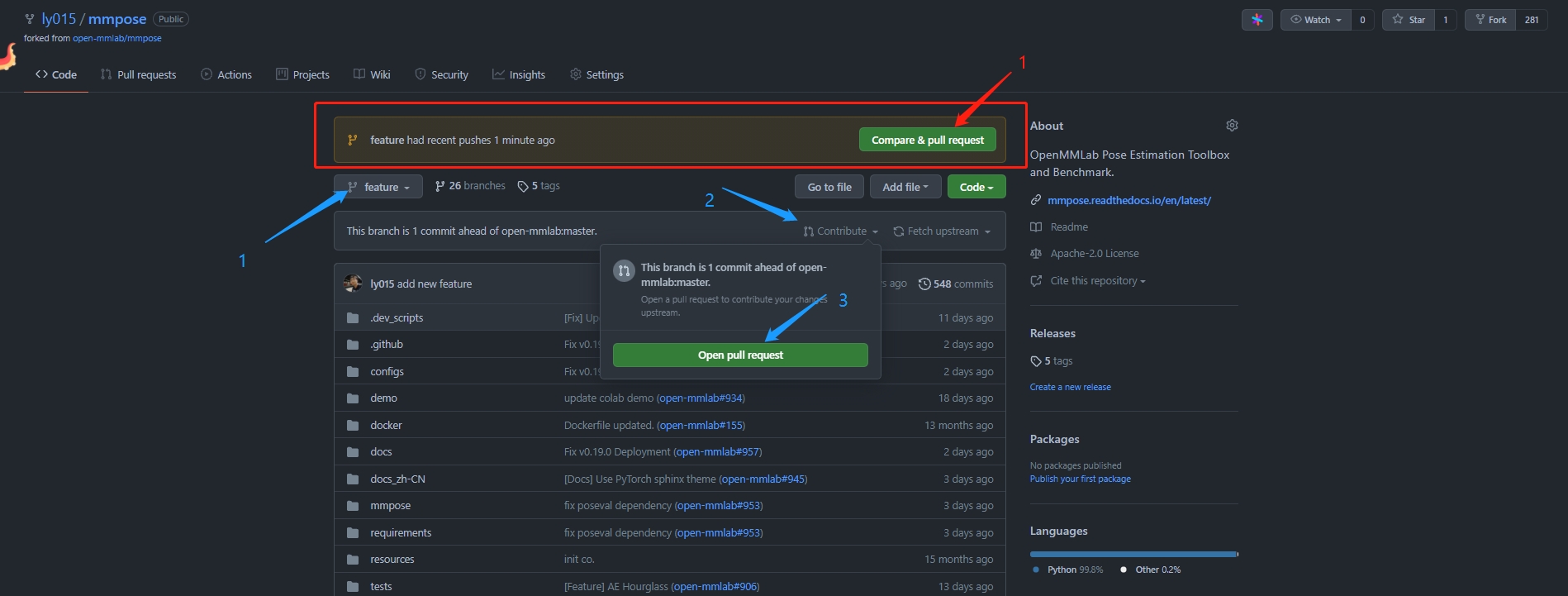This screenshot has height=596, width=1568.
Task: Click the ly015 avatar thumbnail
Action: coord(353,284)
